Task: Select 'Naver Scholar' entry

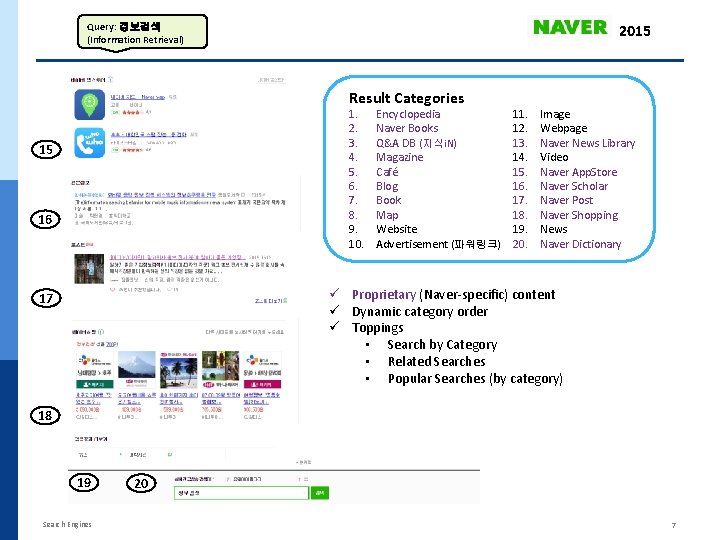Action: [x=574, y=186]
